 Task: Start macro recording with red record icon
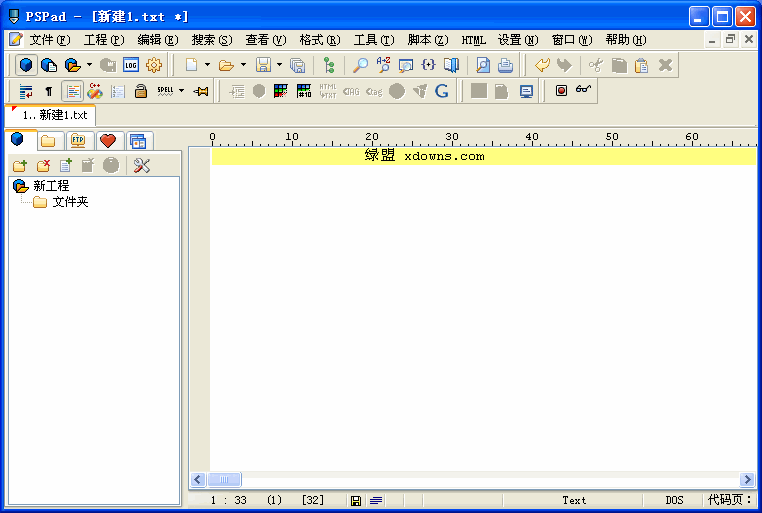tap(561, 91)
